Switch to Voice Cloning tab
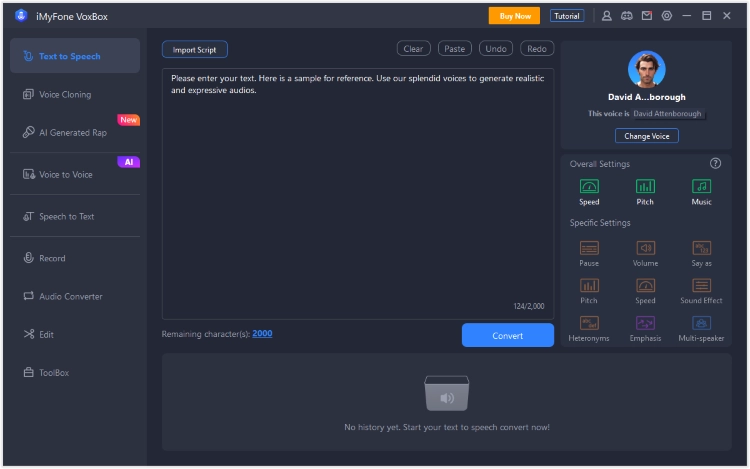The height and width of the screenshot is (469, 750). [x=64, y=95]
